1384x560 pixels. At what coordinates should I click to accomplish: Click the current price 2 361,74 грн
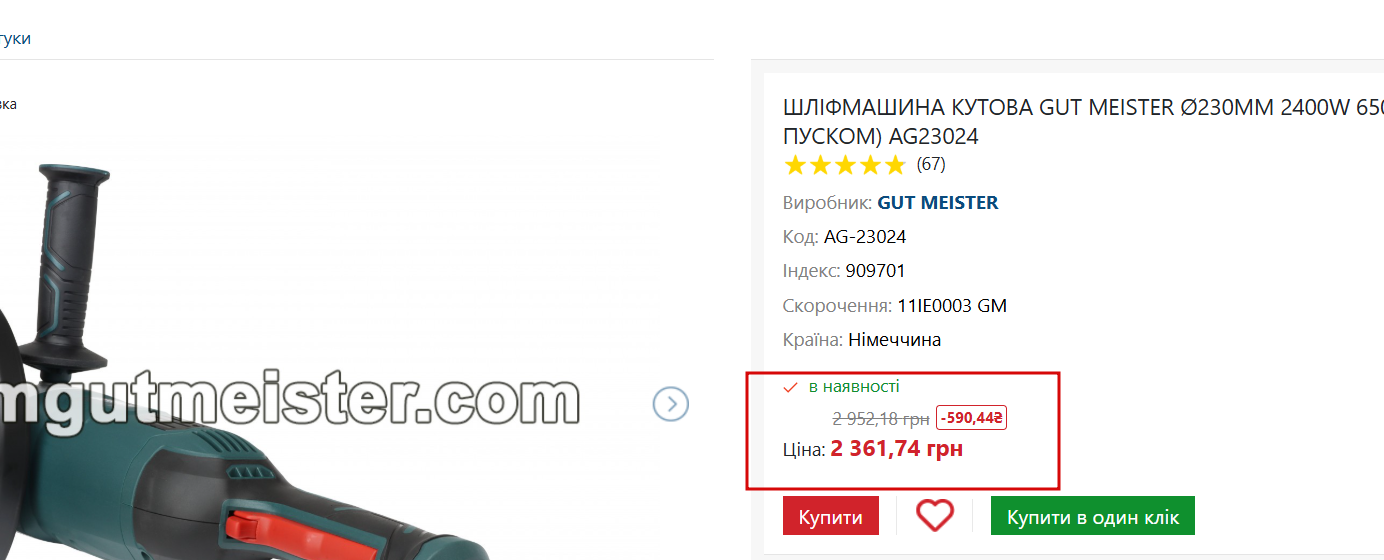pos(896,449)
